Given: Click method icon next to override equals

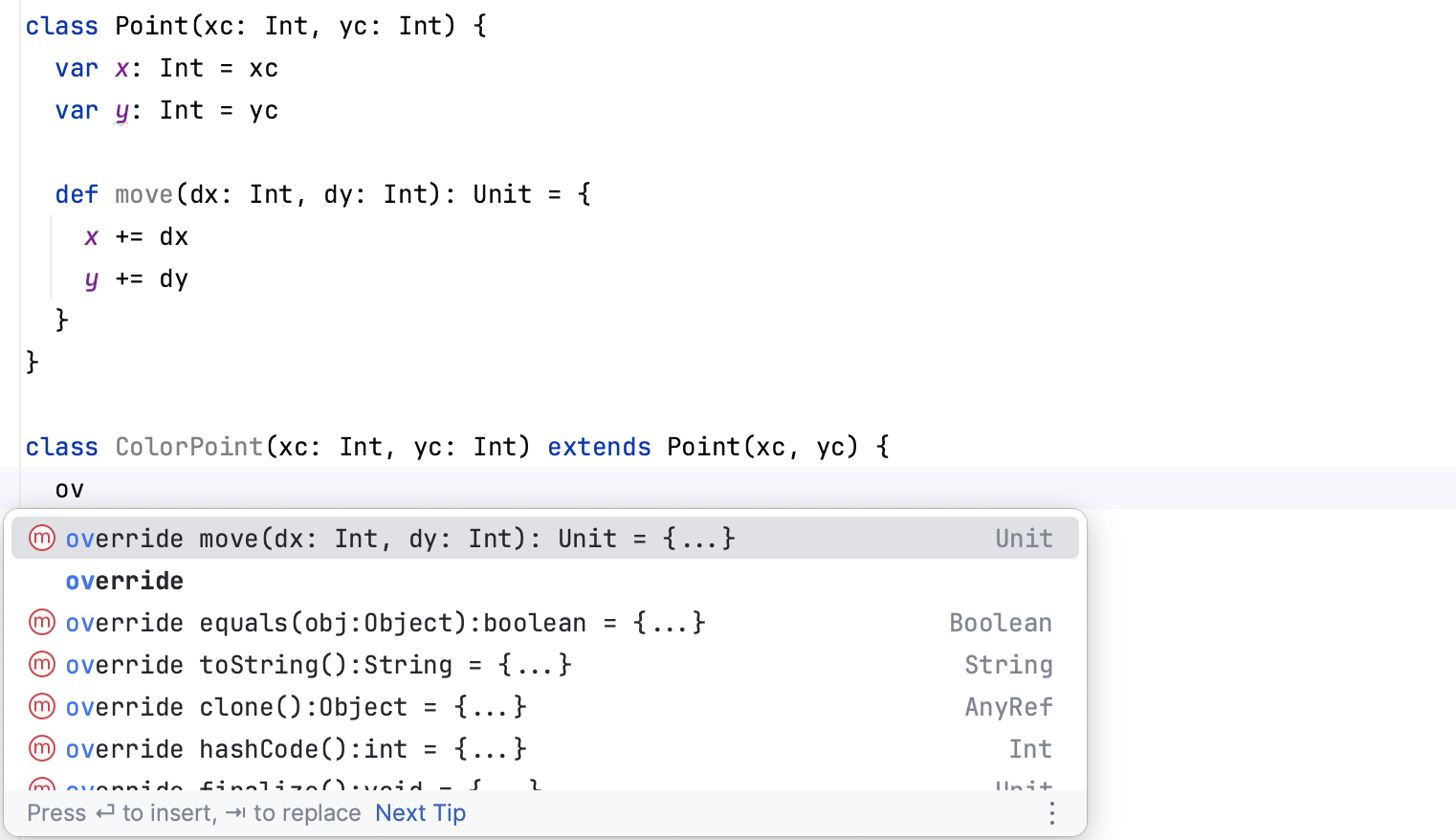Looking at the screenshot, I should (42, 623).
